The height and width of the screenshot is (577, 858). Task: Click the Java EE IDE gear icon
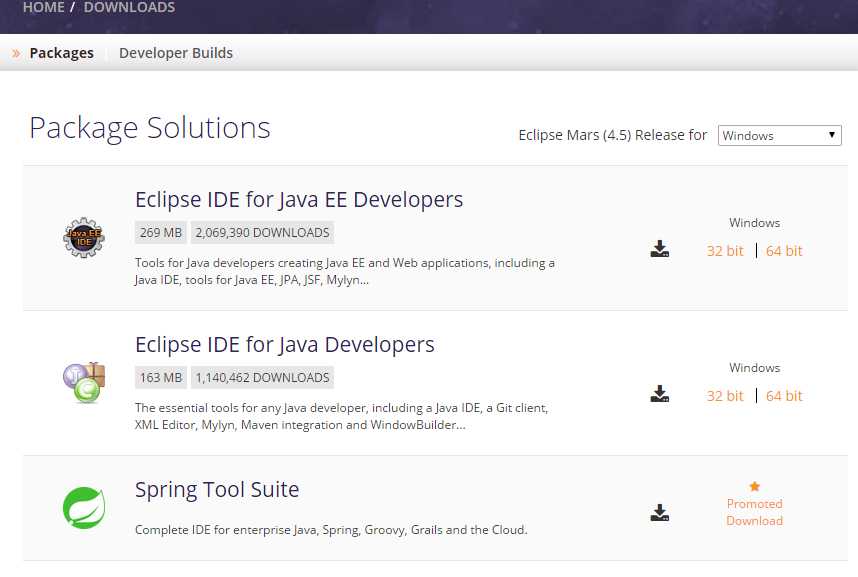pos(84,238)
